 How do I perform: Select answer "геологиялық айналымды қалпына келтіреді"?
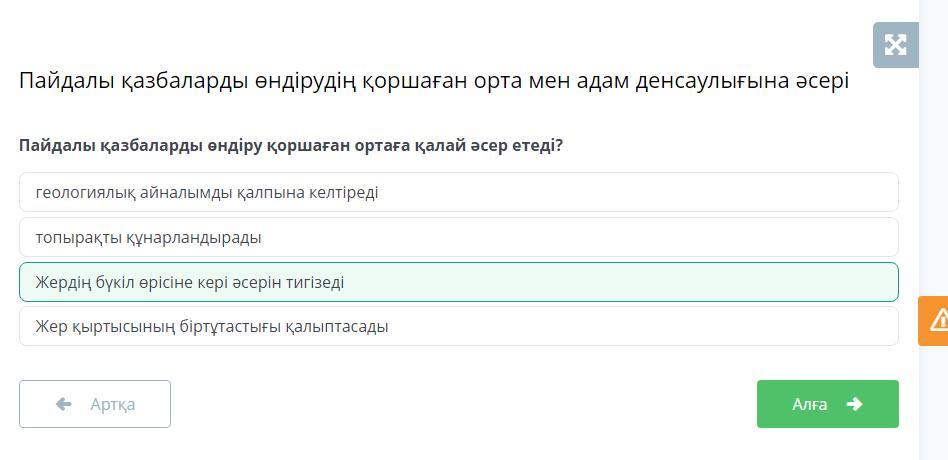click(x=458, y=192)
